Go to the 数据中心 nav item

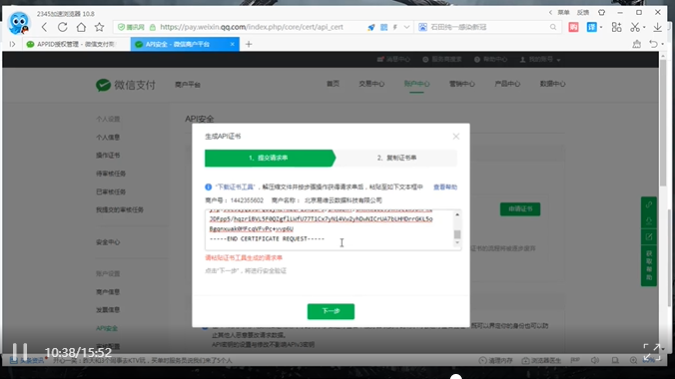(552, 84)
